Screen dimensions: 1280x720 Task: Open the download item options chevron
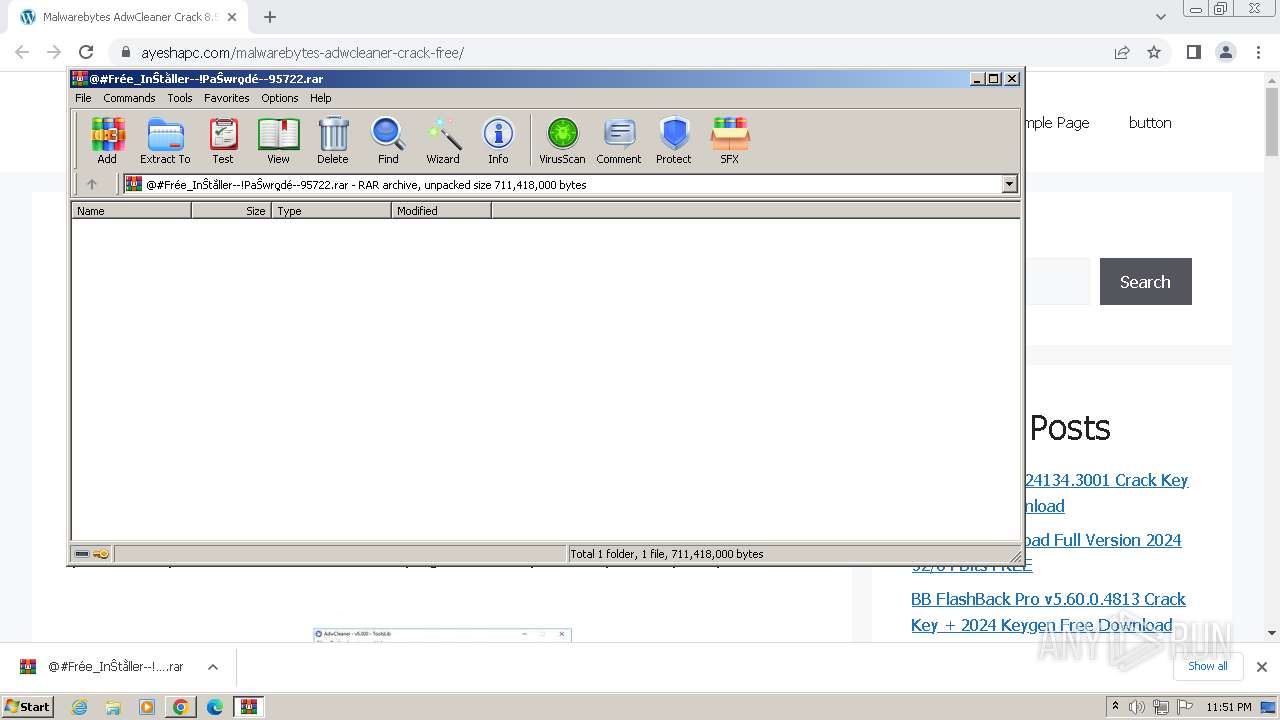click(212, 667)
